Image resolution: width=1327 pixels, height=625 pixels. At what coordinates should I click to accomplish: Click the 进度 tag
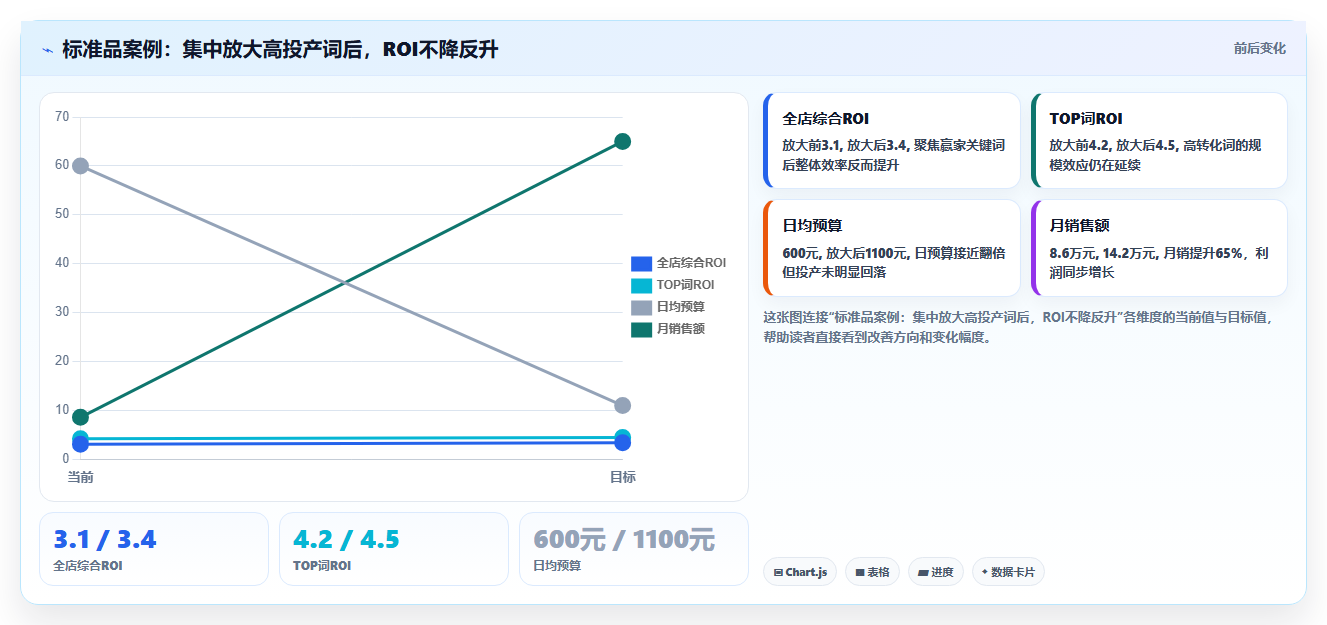coord(936,572)
